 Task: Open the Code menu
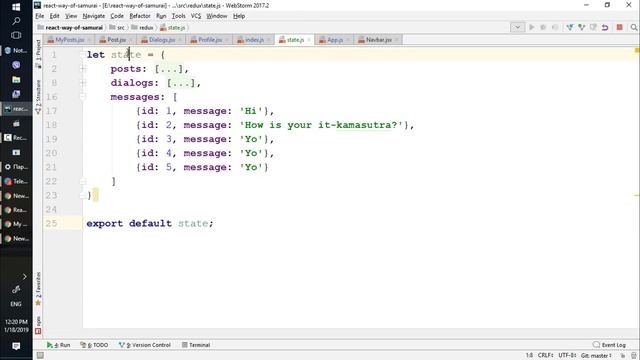point(117,16)
